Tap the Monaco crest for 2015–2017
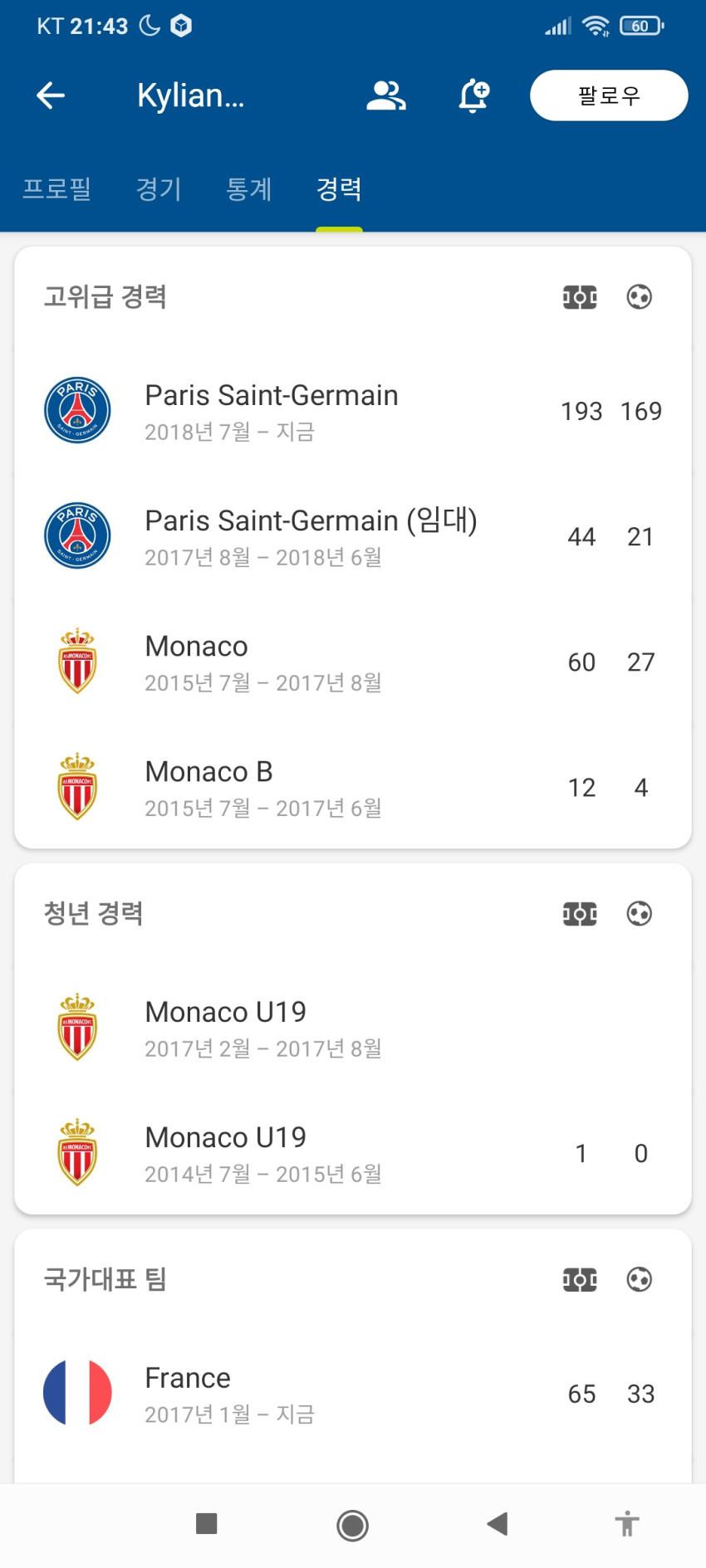706x1568 pixels. tap(77, 662)
